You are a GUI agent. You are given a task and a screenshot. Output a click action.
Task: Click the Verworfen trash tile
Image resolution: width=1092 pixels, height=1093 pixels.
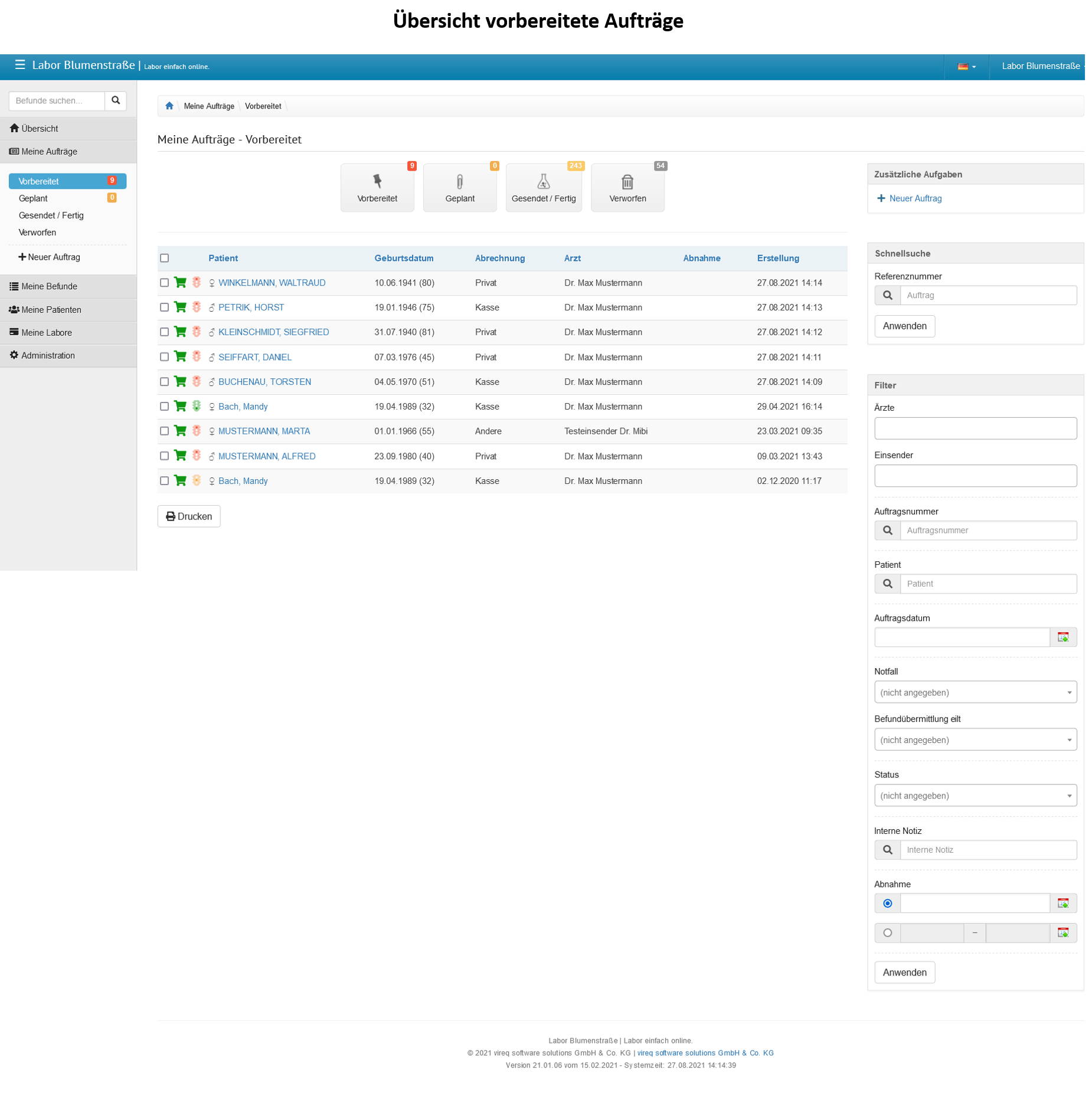(627, 188)
